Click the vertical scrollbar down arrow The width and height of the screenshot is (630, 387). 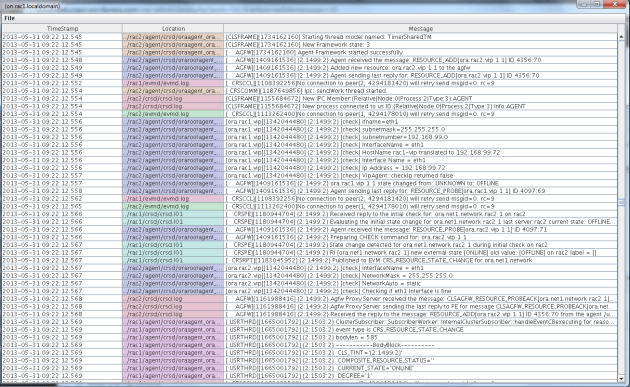click(621, 379)
